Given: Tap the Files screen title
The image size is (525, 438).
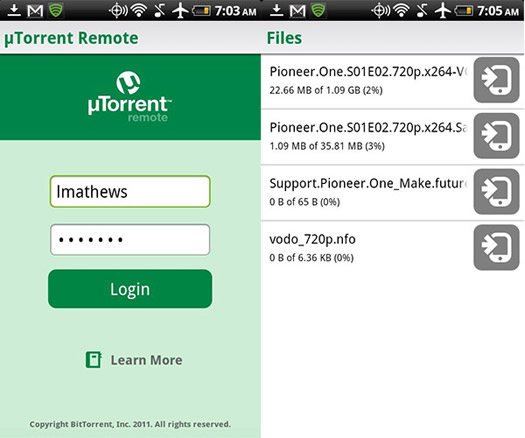Looking at the screenshot, I should coord(284,38).
